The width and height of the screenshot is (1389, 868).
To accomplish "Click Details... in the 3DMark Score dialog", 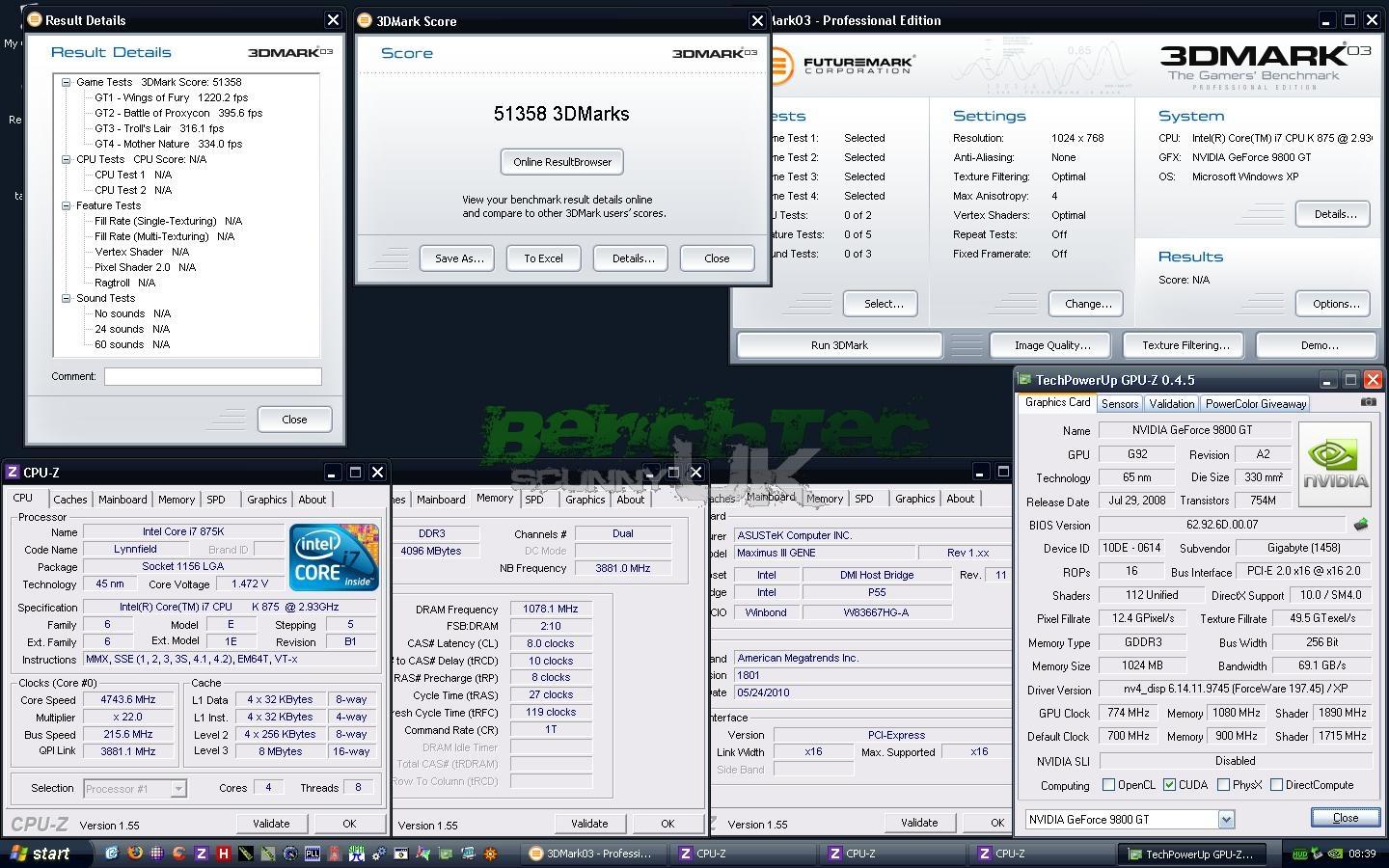I will (633, 258).
